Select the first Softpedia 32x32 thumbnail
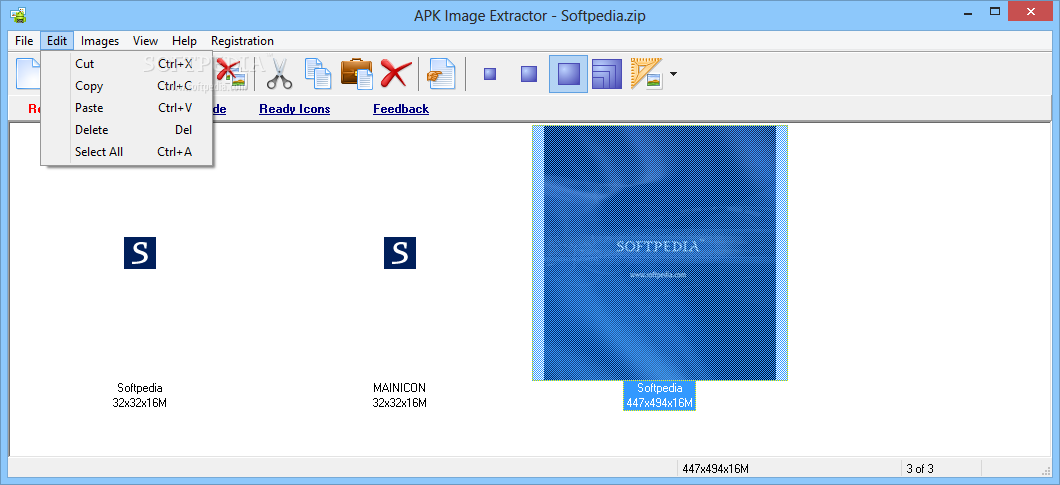 tap(140, 253)
